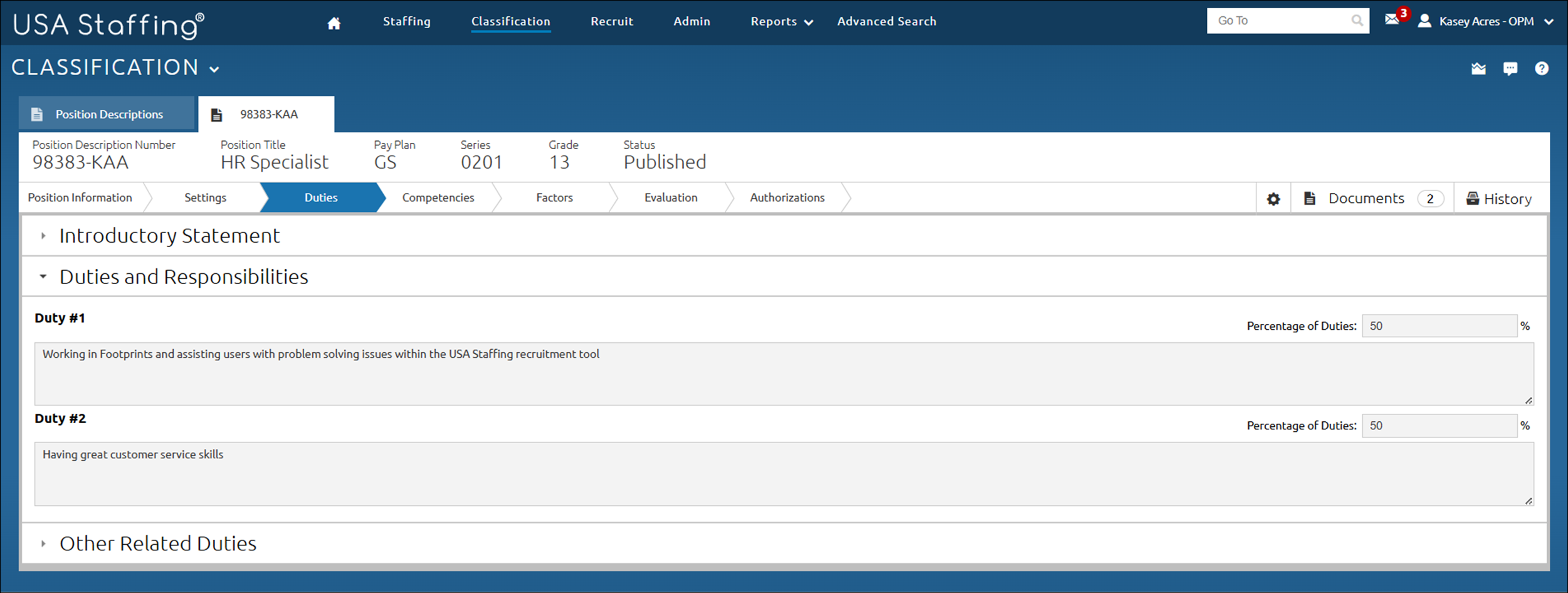Open the mail notifications envelope icon

[1392, 19]
